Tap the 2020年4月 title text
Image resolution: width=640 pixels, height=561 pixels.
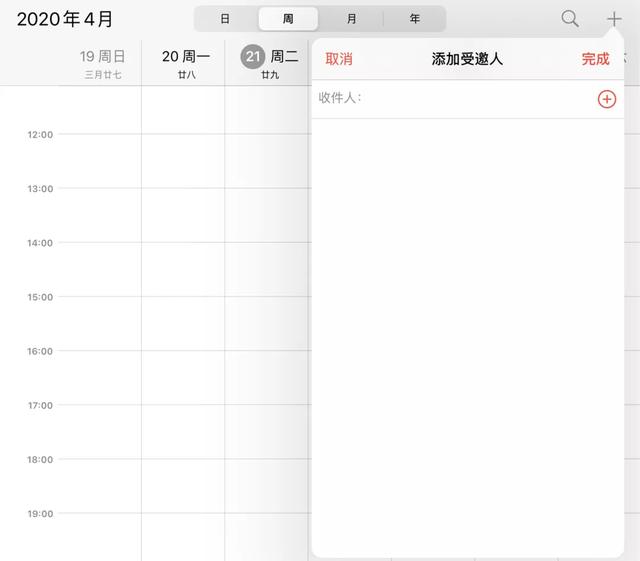65,19
